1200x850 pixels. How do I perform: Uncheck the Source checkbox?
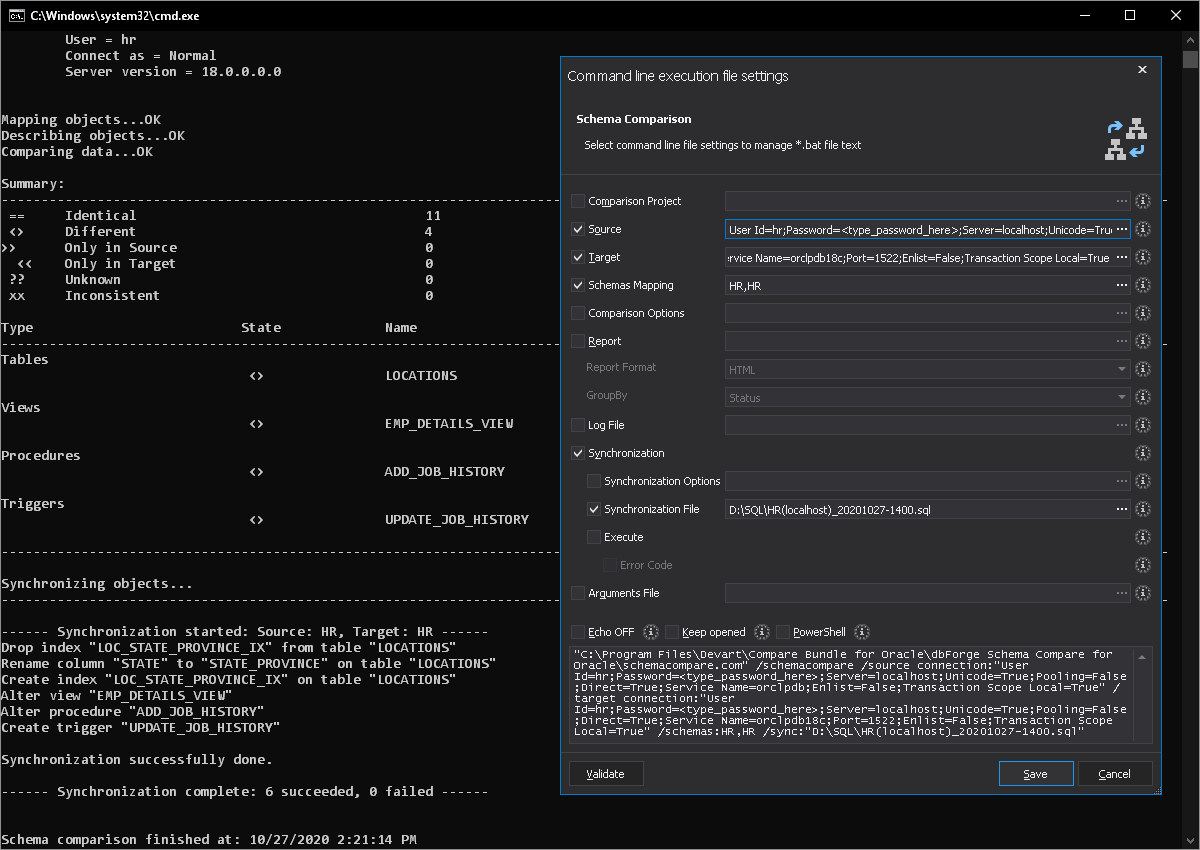click(x=578, y=229)
